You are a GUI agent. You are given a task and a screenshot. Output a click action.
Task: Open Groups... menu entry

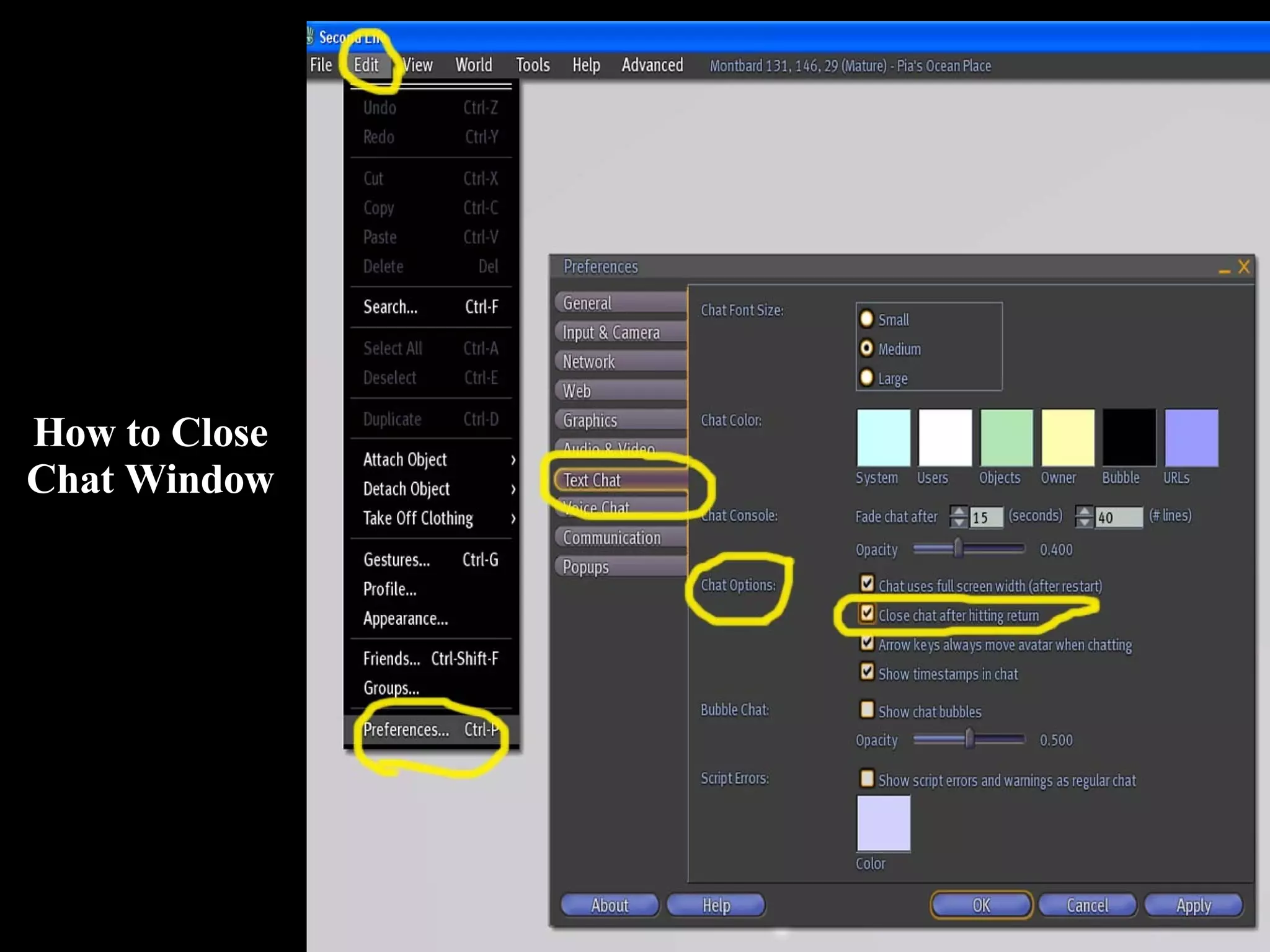click(431, 688)
